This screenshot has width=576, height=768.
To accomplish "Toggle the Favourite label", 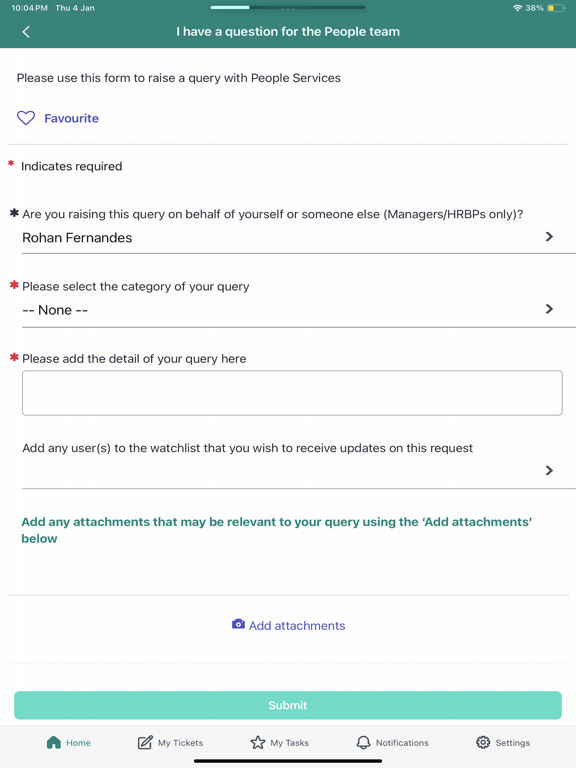I will (x=72, y=118).
